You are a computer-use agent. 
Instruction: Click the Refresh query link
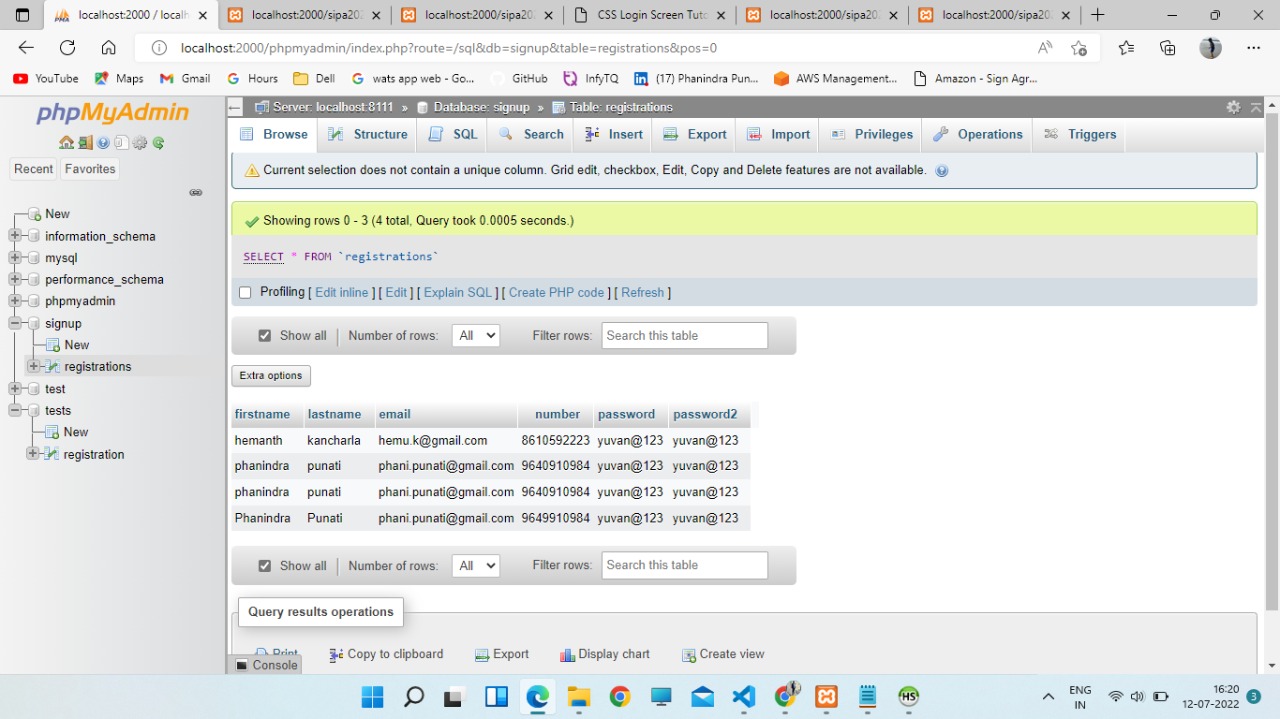(x=643, y=293)
